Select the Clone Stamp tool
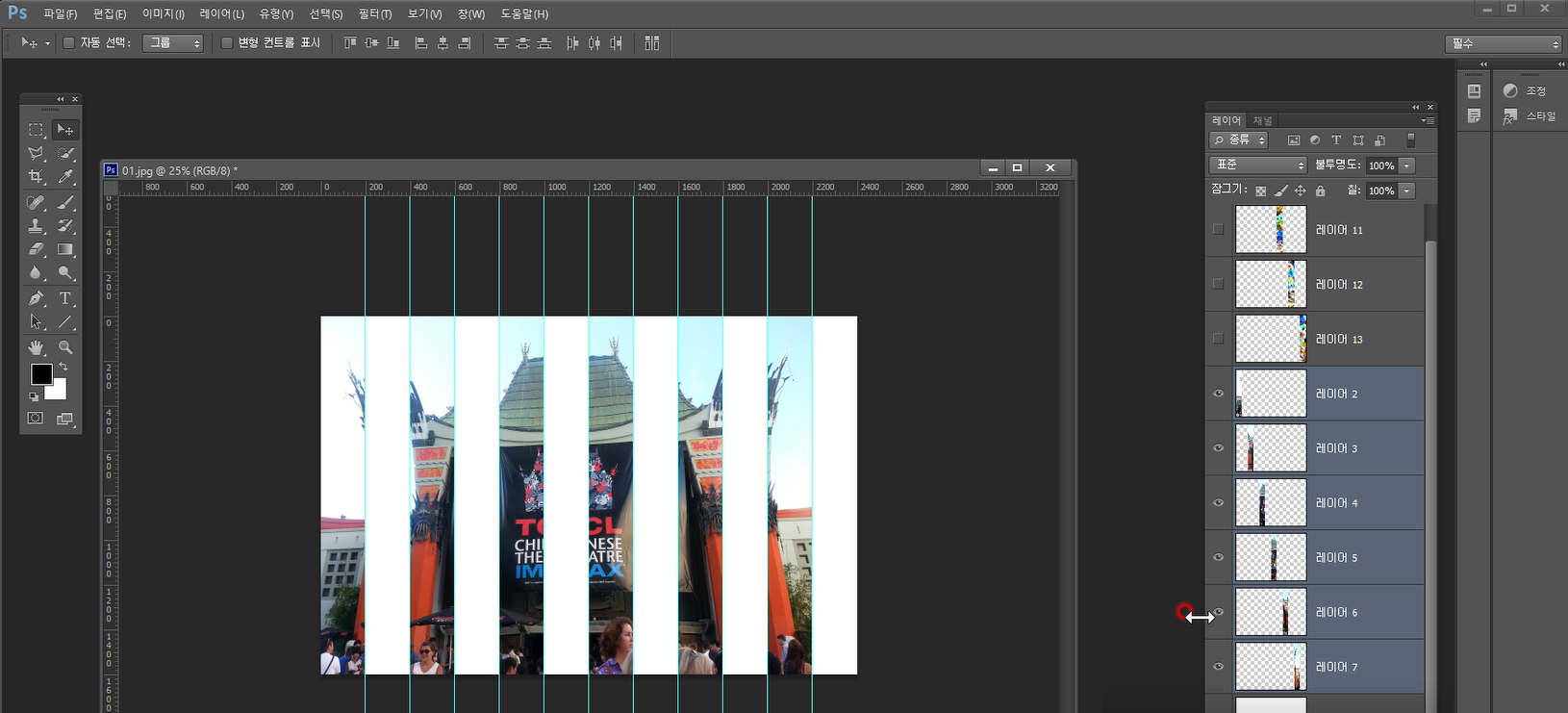The image size is (1568, 713). (36, 226)
